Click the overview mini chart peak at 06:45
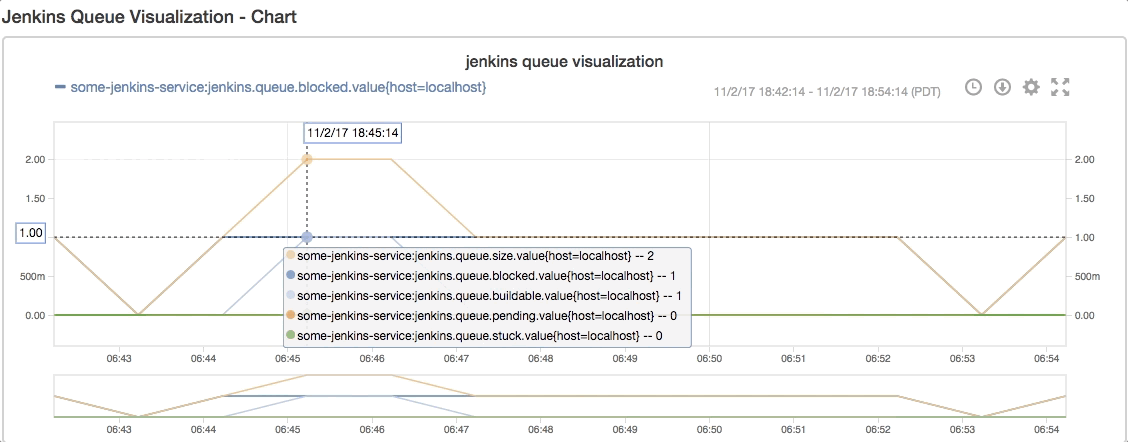Viewport: 1128px width, 442px height. tap(307, 375)
